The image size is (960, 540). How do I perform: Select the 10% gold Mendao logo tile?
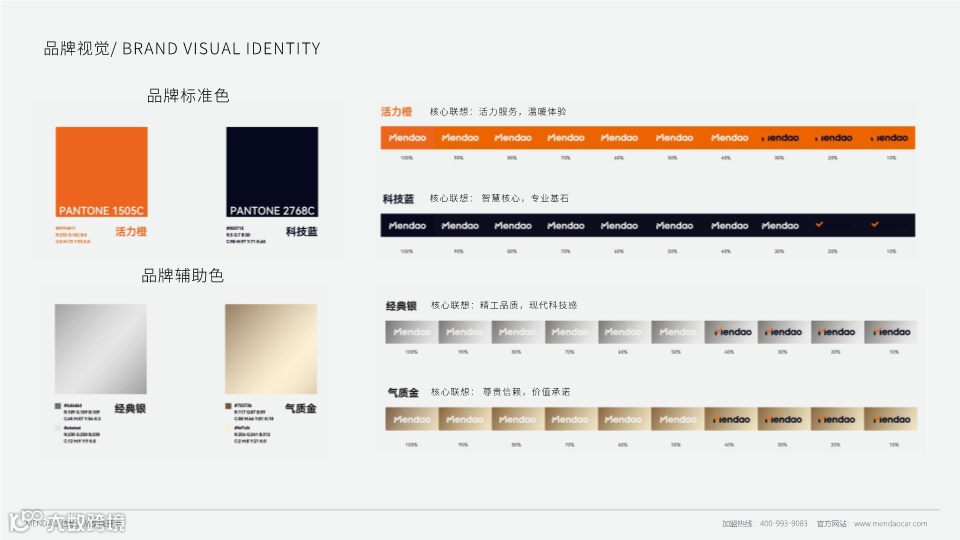tap(891, 419)
